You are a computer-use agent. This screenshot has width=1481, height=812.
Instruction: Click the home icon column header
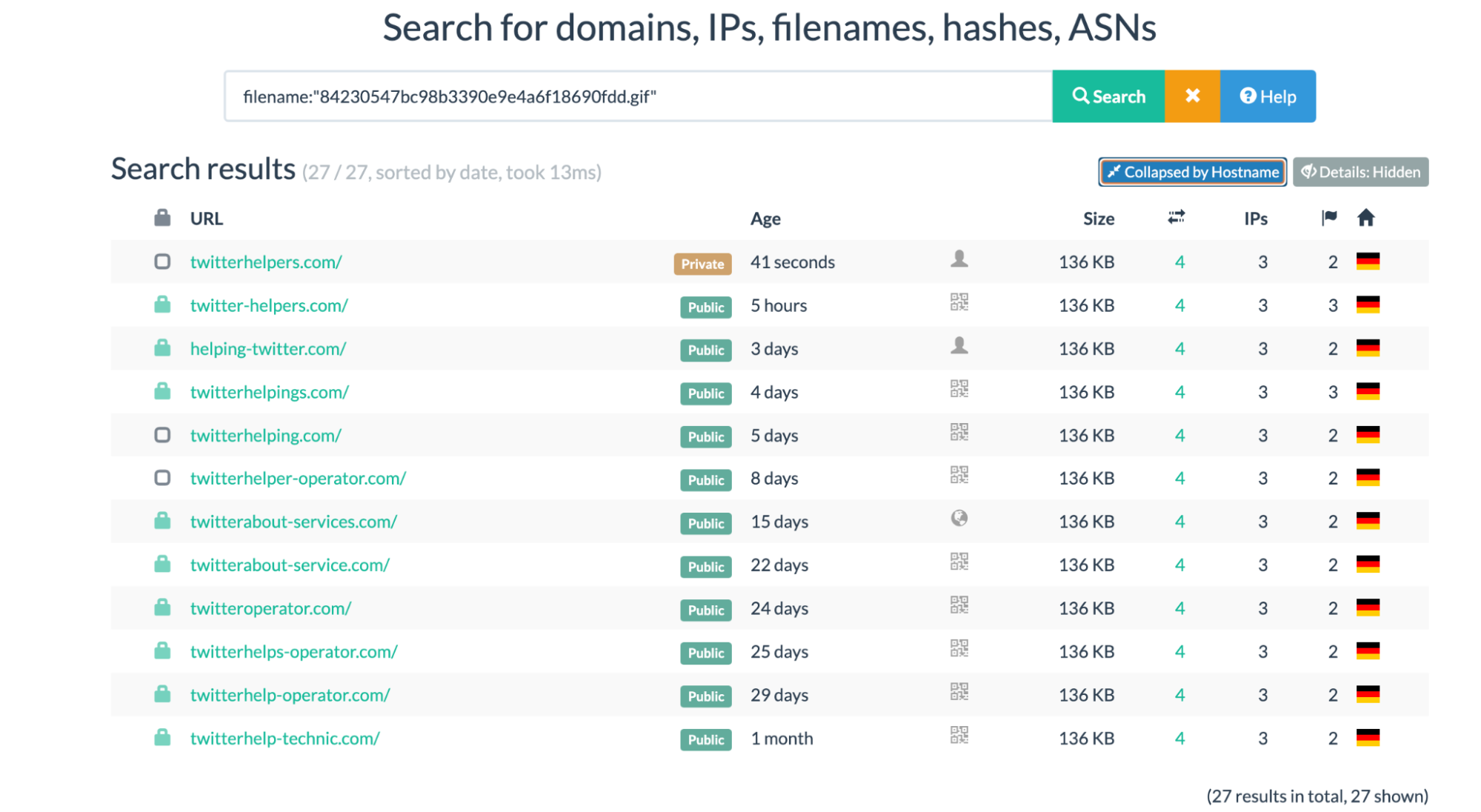pos(1366,217)
